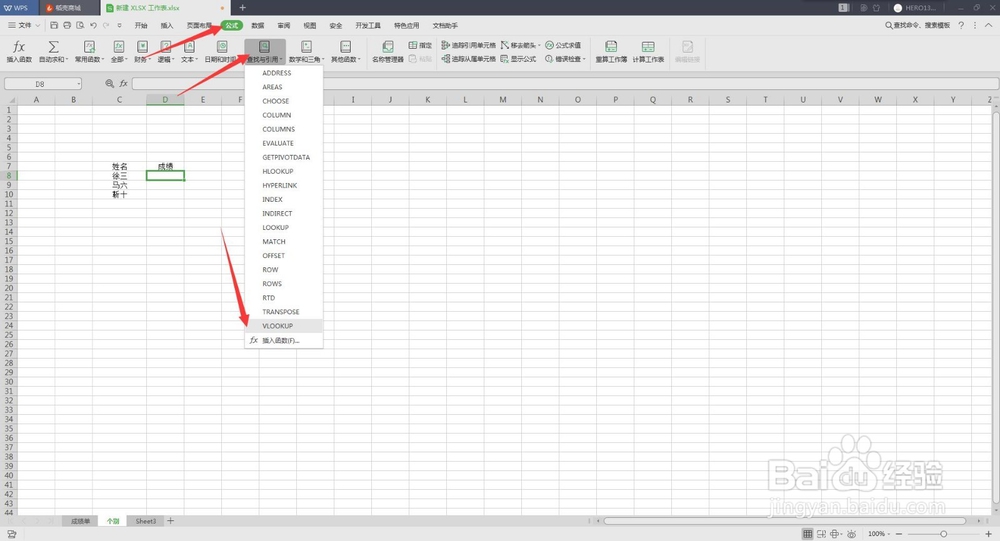The height and width of the screenshot is (541, 1000).
Task: Open the 财务 functions category
Action: pyautogui.click(x=142, y=51)
